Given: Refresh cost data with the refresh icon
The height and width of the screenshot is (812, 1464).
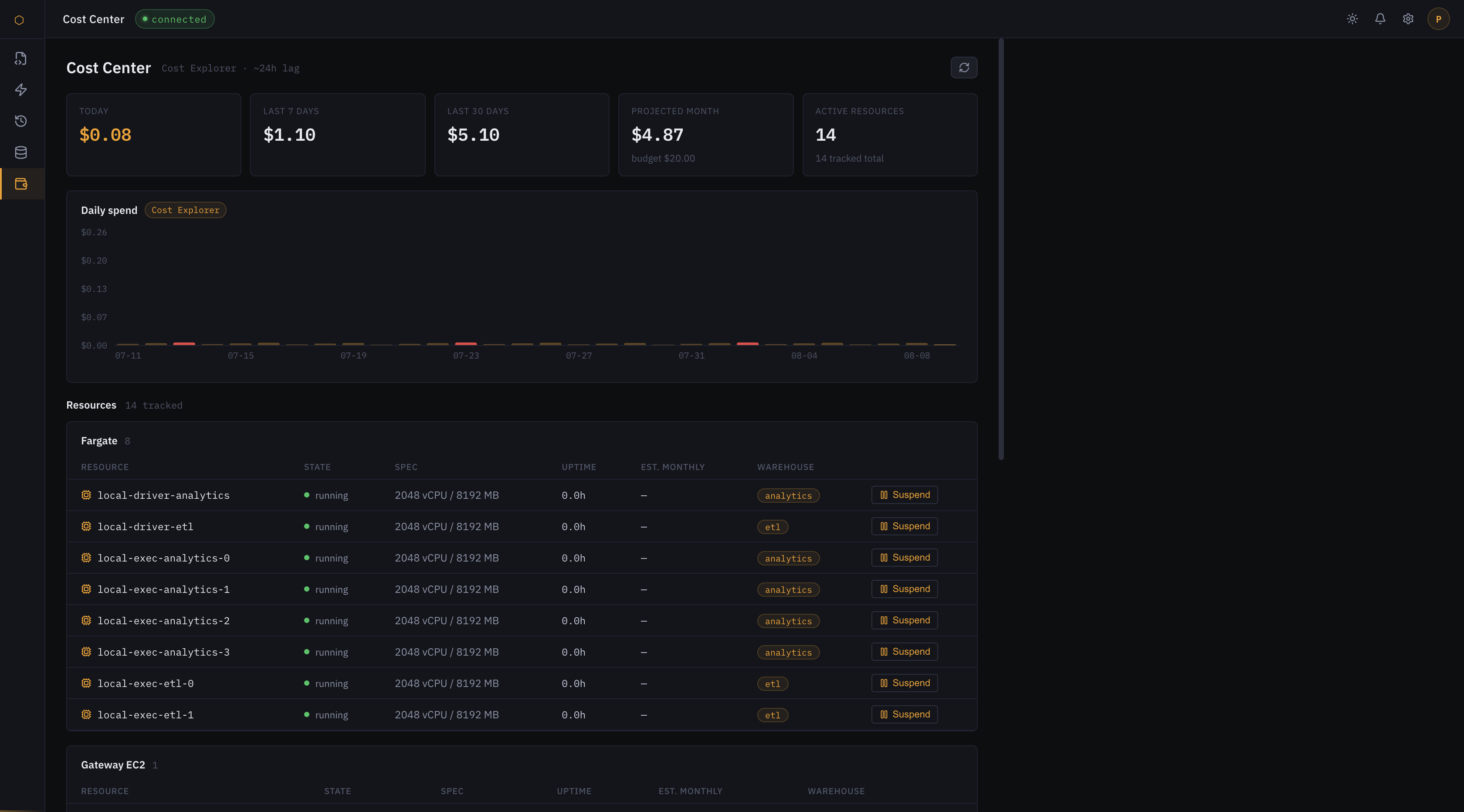Looking at the screenshot, I should coord(964,68).
